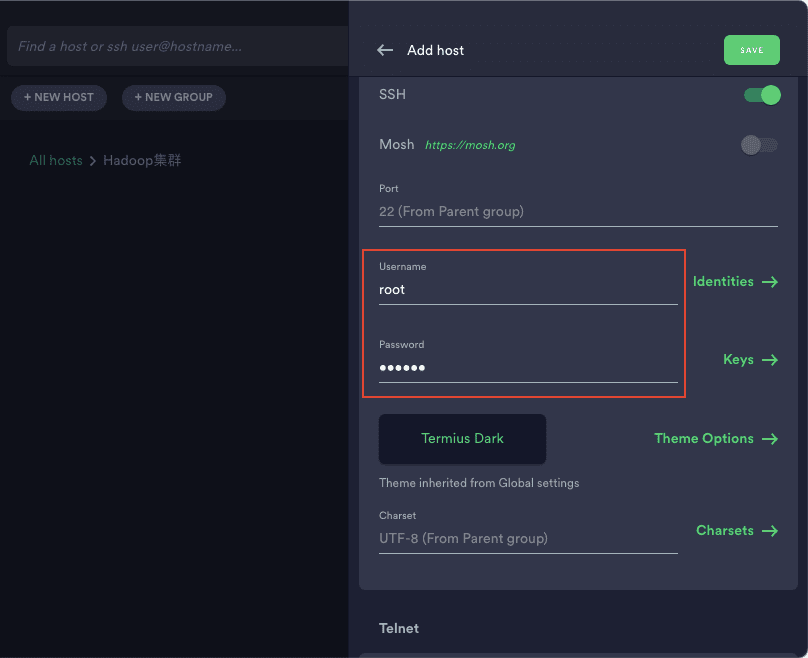The height and width of the screenshot is (658, 808).
Task: Open the Identities list
Action: click(723, 282)
